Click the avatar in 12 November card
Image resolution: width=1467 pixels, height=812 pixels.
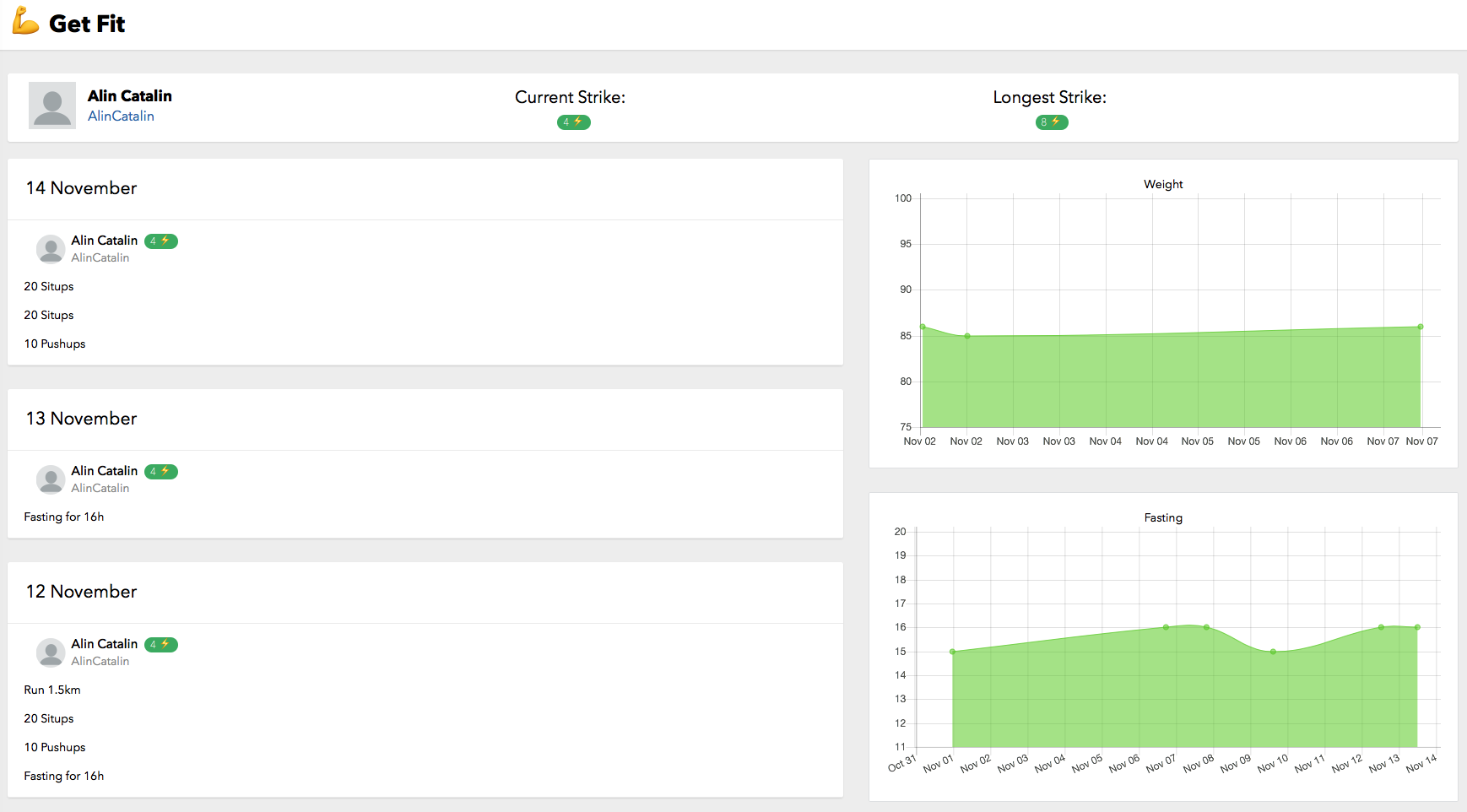pos(51,652)
